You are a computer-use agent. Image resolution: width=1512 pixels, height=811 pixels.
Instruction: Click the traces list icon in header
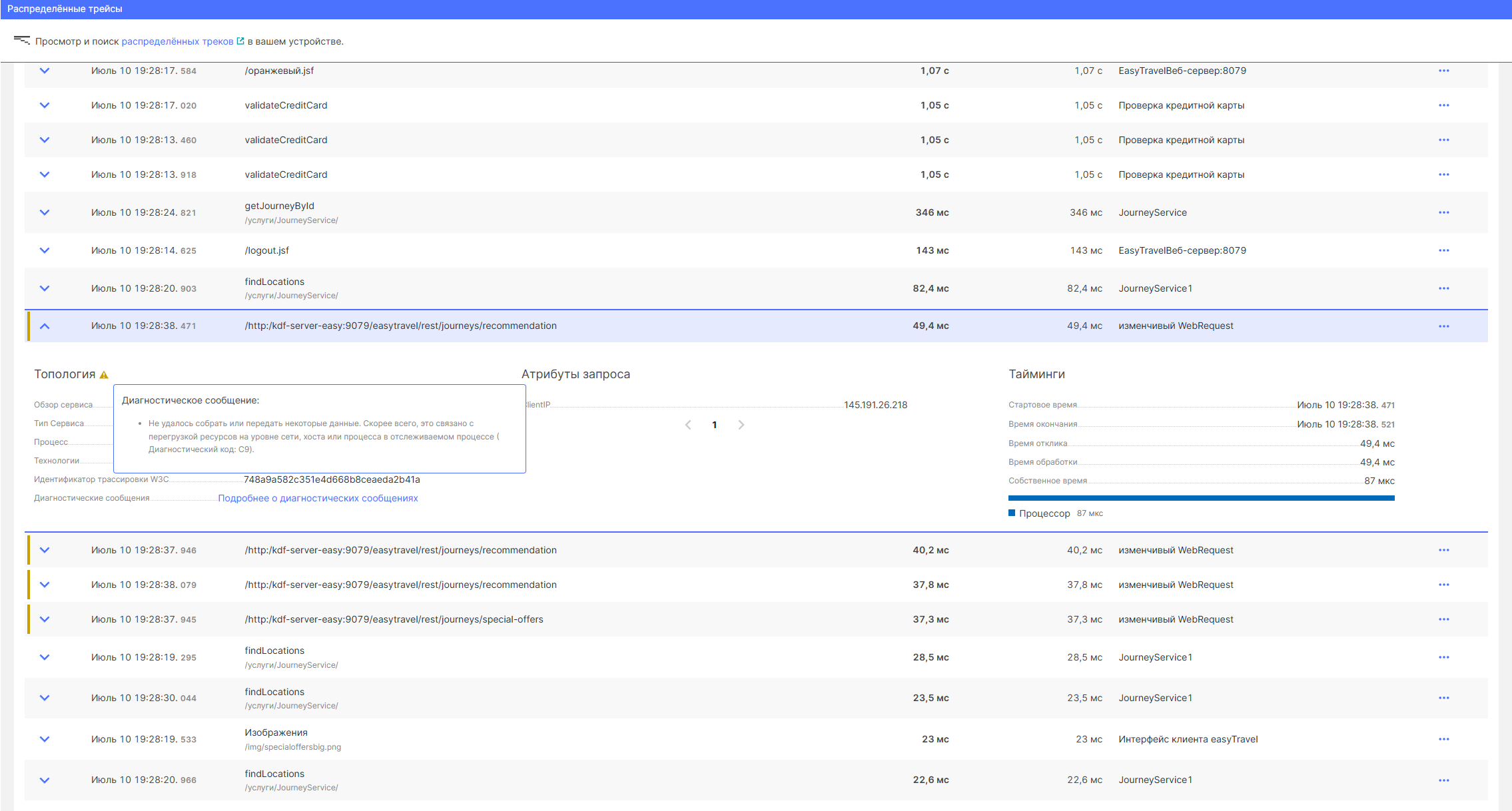[22, 41]
